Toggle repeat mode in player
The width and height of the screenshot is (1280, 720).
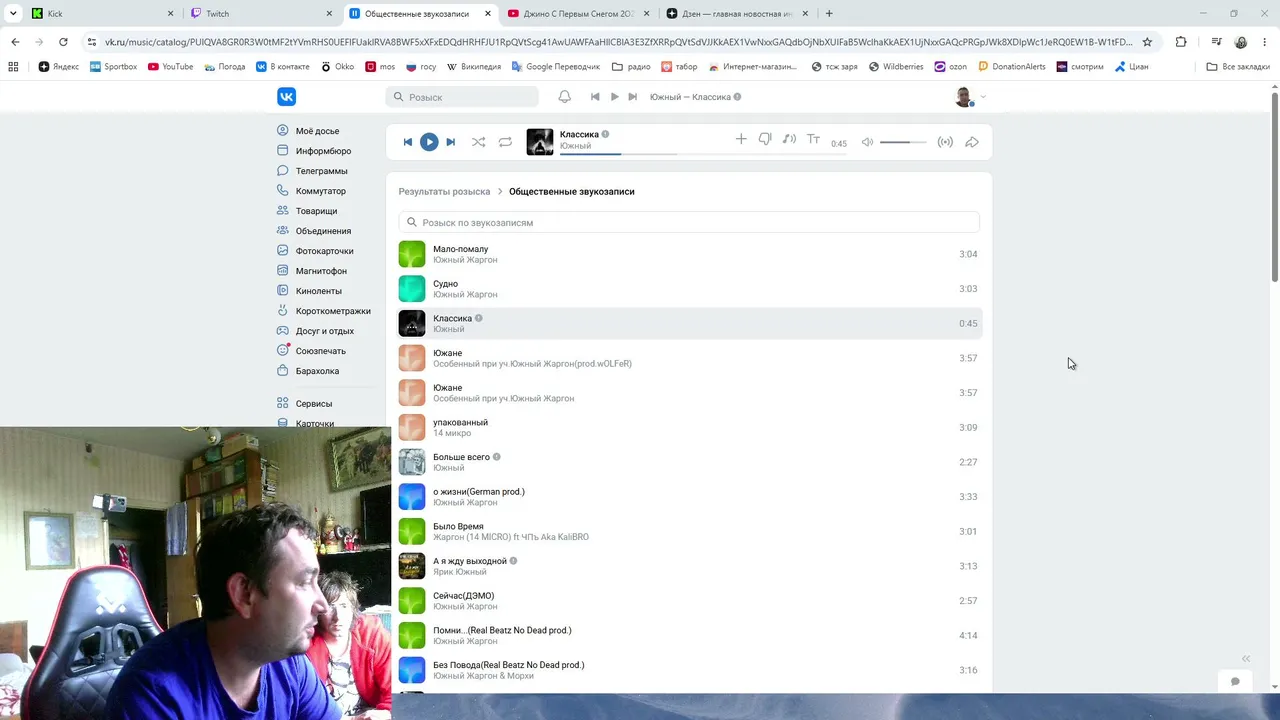tap(505, 142)
